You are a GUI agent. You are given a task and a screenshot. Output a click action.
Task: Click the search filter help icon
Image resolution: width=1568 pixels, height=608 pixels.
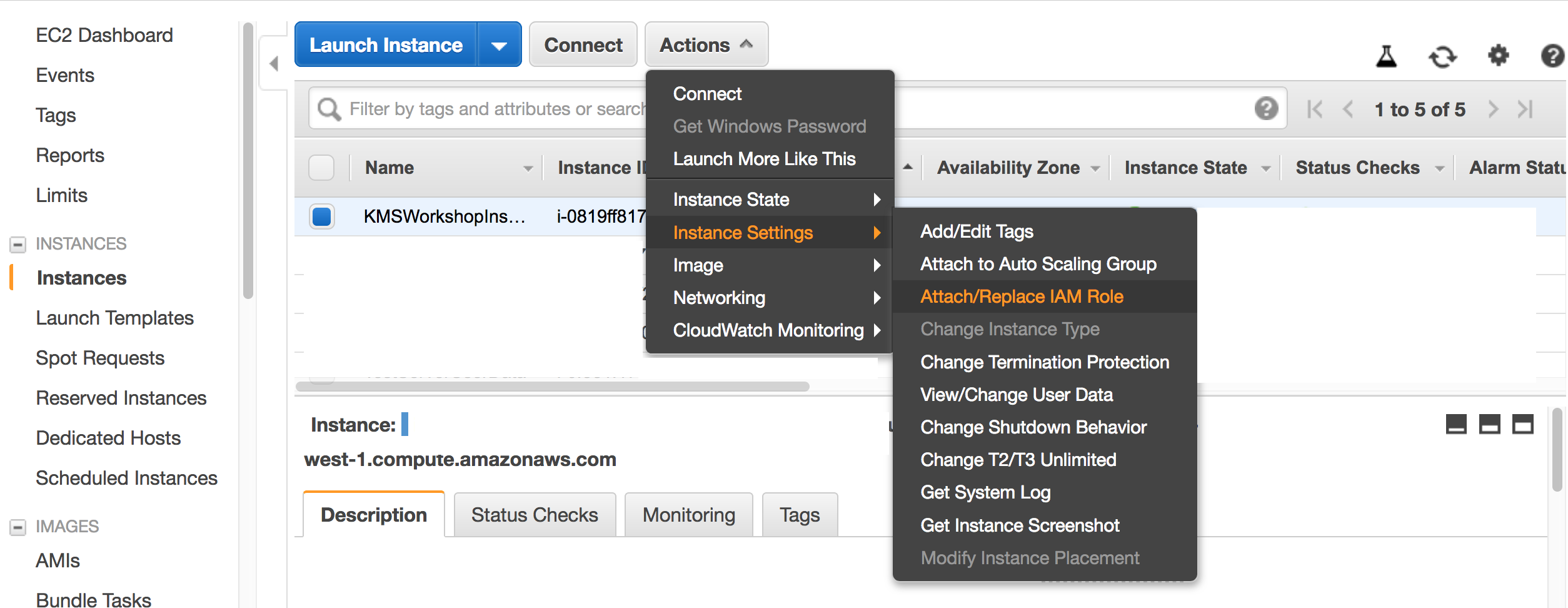1266,108
